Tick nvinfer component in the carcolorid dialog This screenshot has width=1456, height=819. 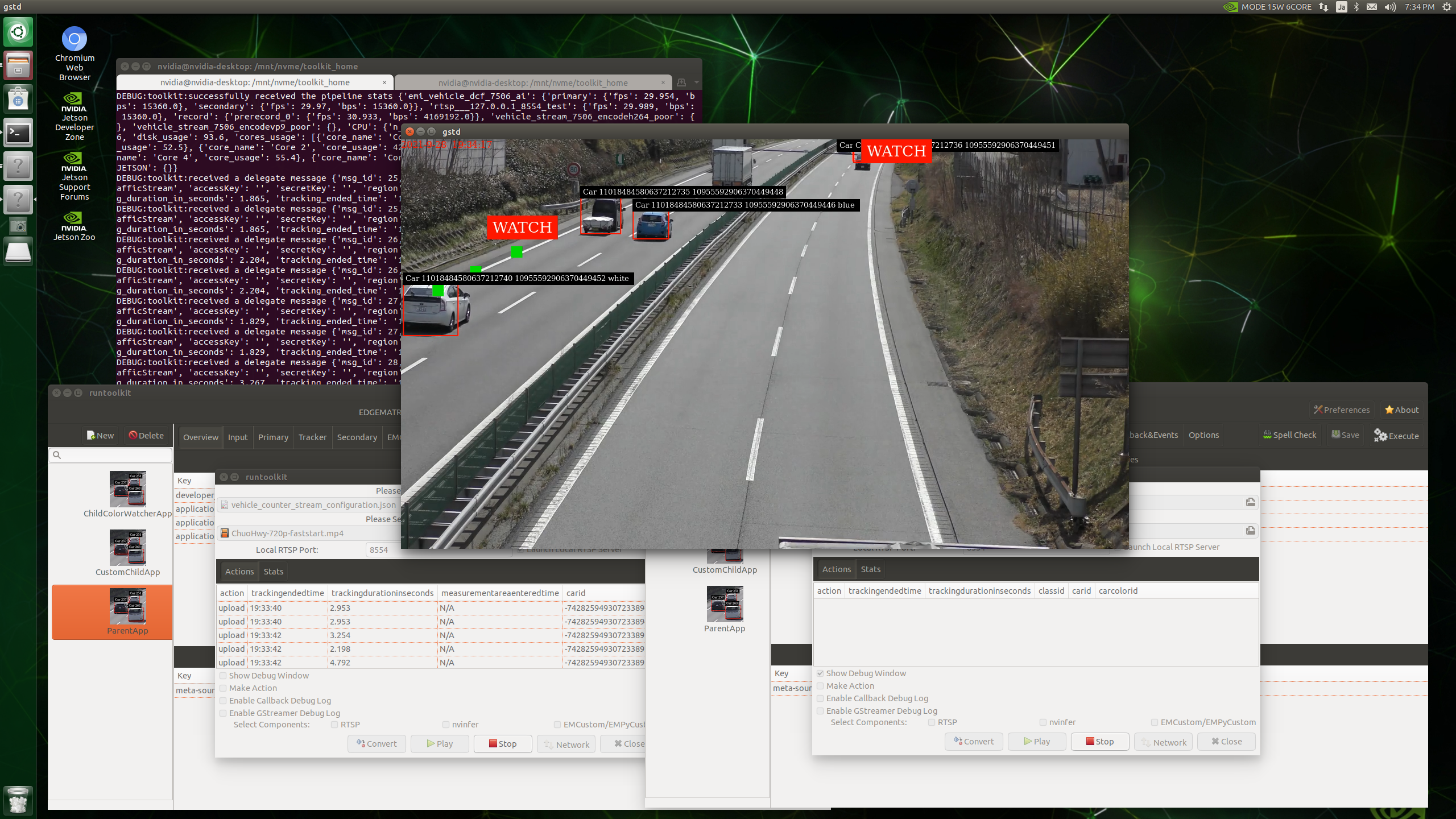click(x=1043, y=722)
